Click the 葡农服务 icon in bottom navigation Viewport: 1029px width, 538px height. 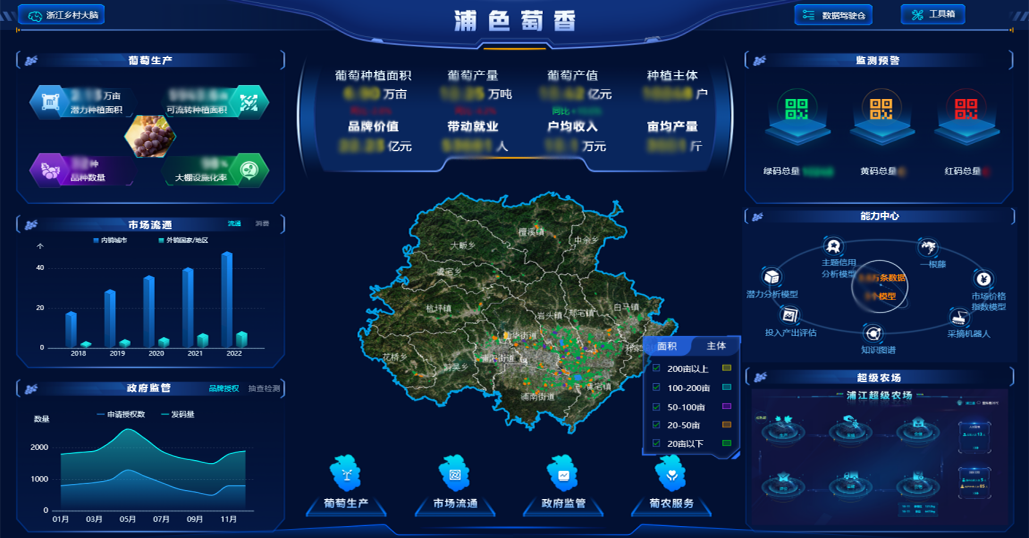tap(672, 473)
